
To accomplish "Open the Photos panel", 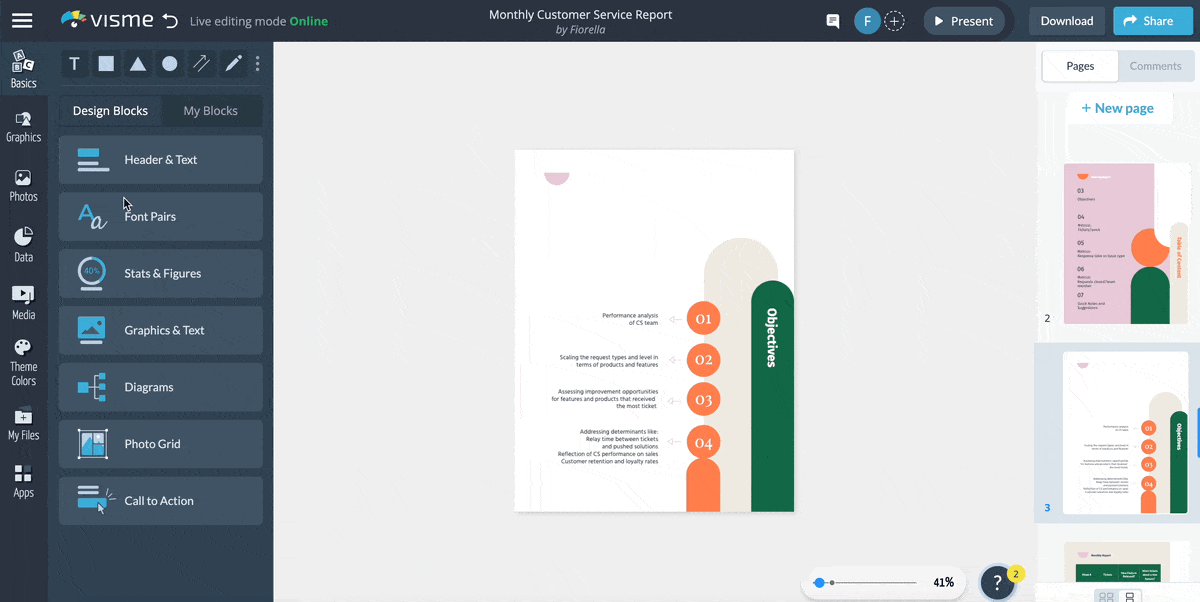I will click(x=23, y=183).
